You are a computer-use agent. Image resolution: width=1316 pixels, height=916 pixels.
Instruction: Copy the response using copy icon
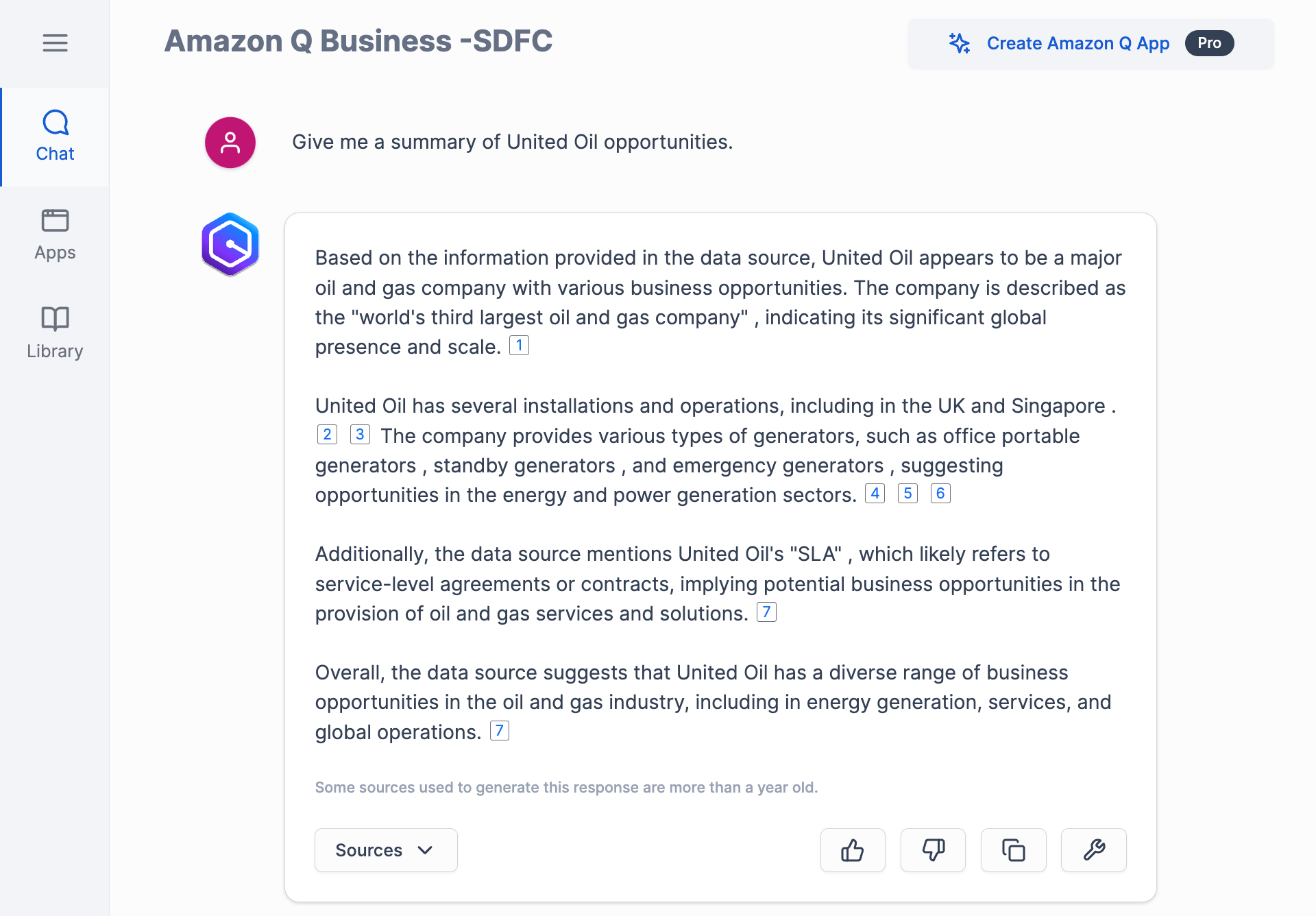pos(1013,850)
